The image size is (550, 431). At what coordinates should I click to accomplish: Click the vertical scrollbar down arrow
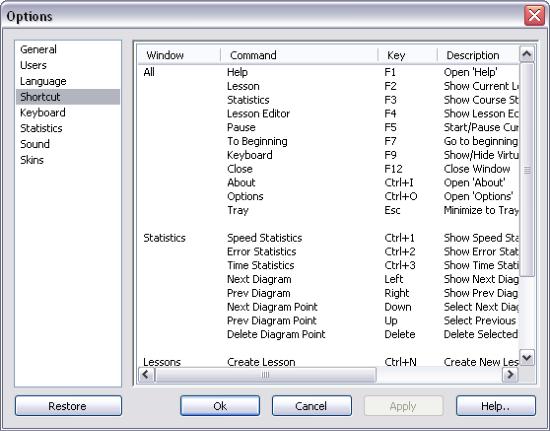click(526, 358)
